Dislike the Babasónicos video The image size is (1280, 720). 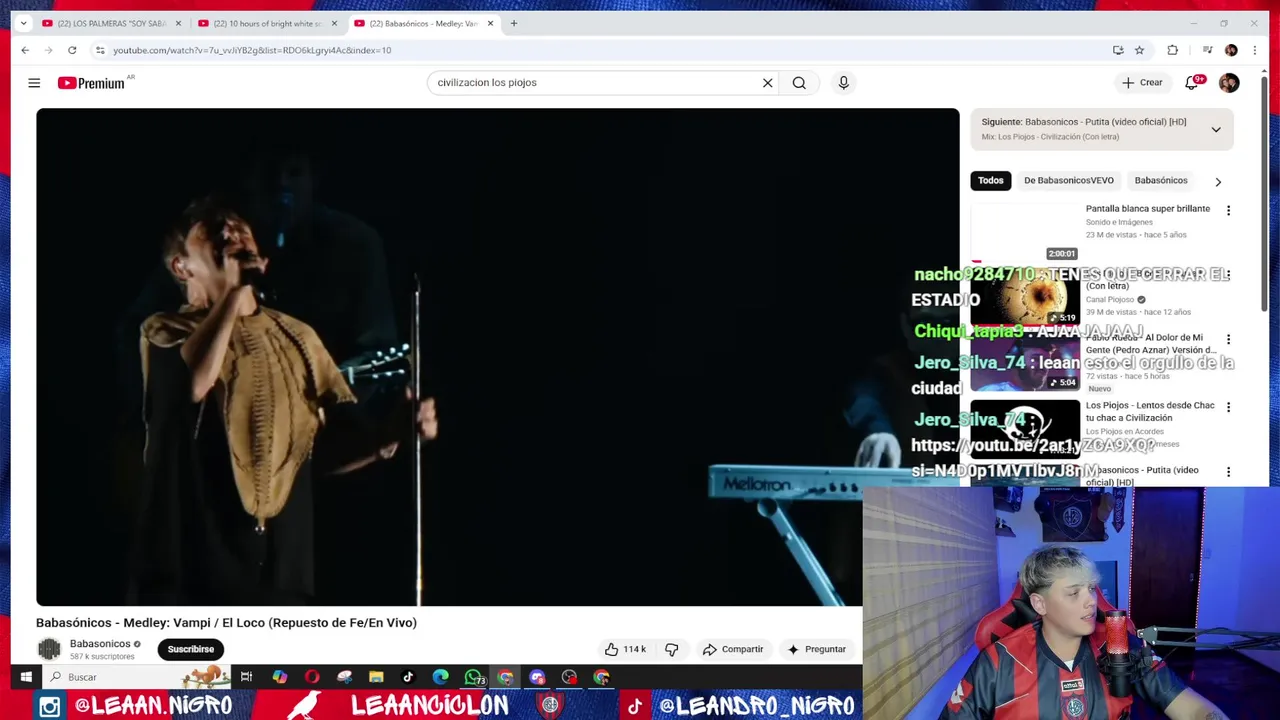(672, 649)
